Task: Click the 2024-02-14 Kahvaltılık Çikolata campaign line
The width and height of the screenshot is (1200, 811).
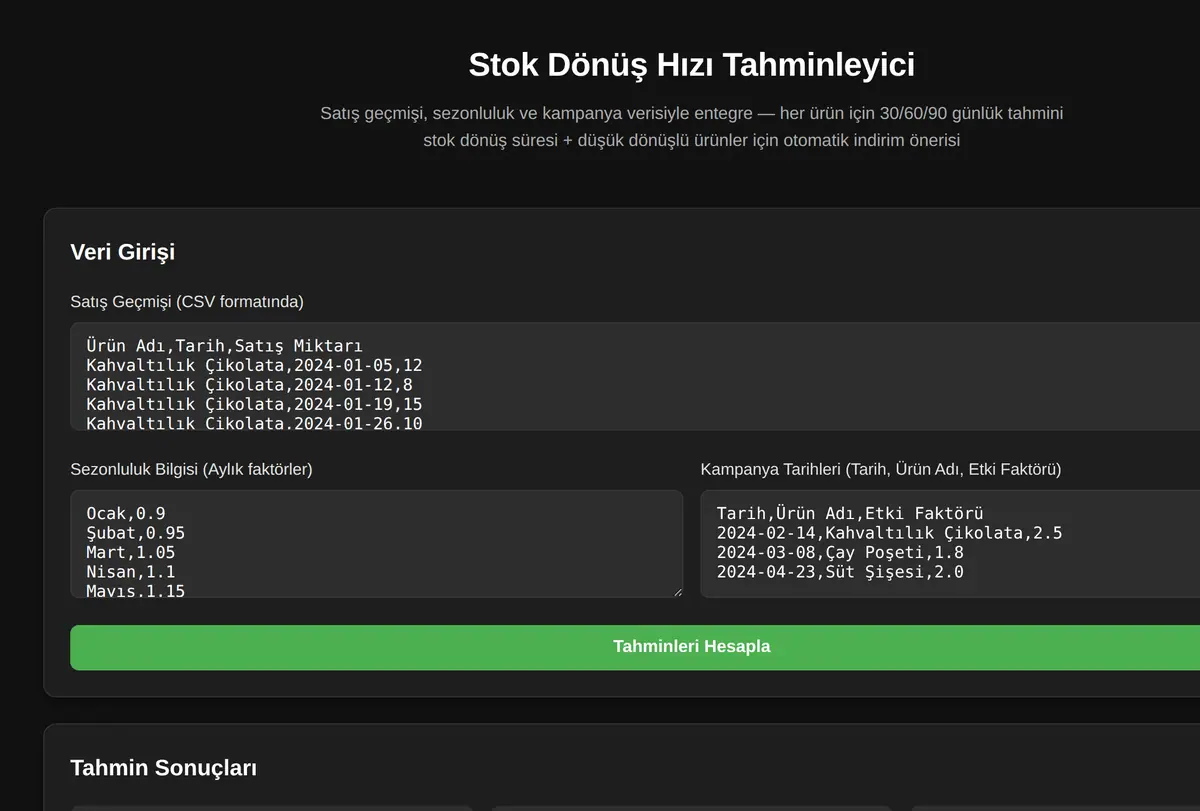Action: pos(889,533)
